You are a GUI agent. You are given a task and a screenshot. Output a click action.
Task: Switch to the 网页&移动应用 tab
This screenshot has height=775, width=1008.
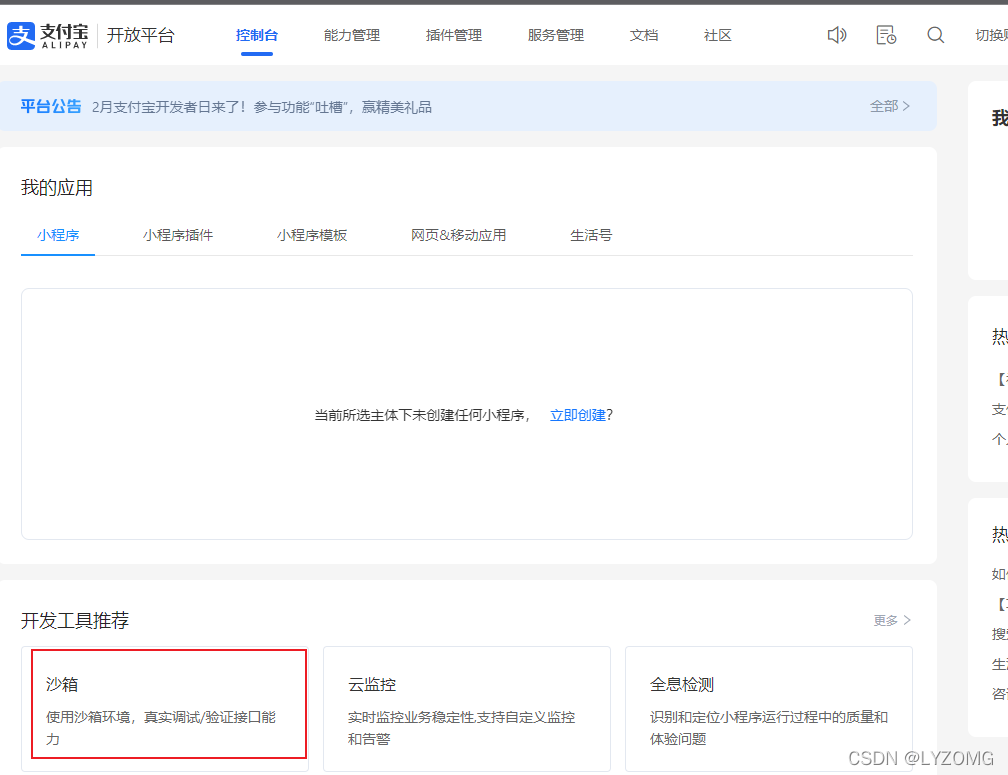point(458,235)
